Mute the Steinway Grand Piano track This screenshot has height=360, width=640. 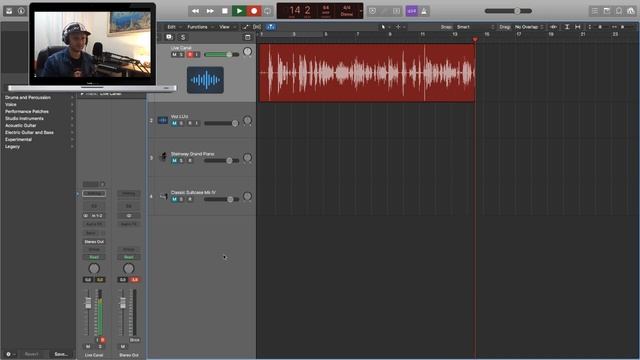[x=174, y=161]
